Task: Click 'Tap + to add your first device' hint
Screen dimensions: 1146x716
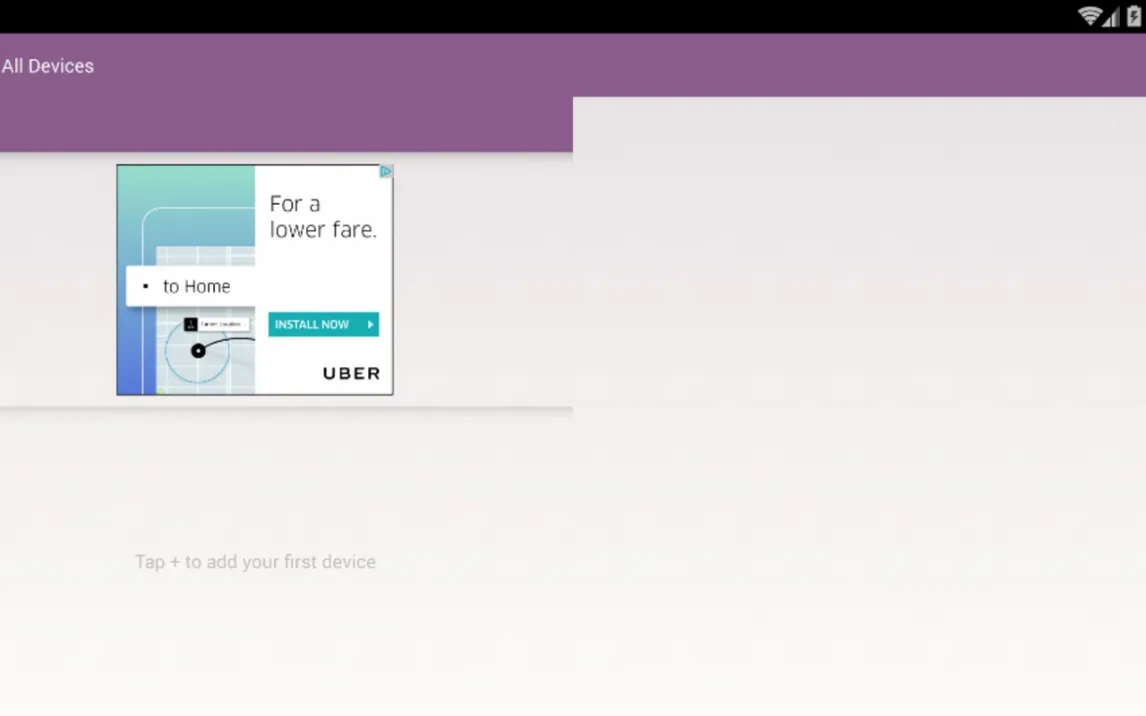Action: pos(255,562)
